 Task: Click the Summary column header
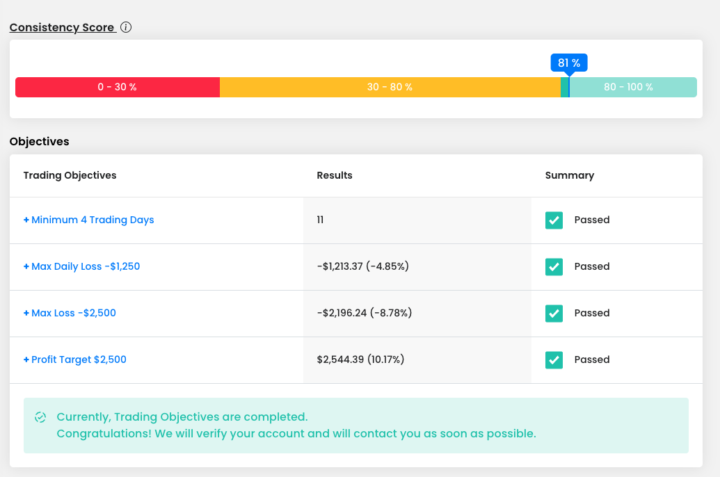[x=569, y=175]
